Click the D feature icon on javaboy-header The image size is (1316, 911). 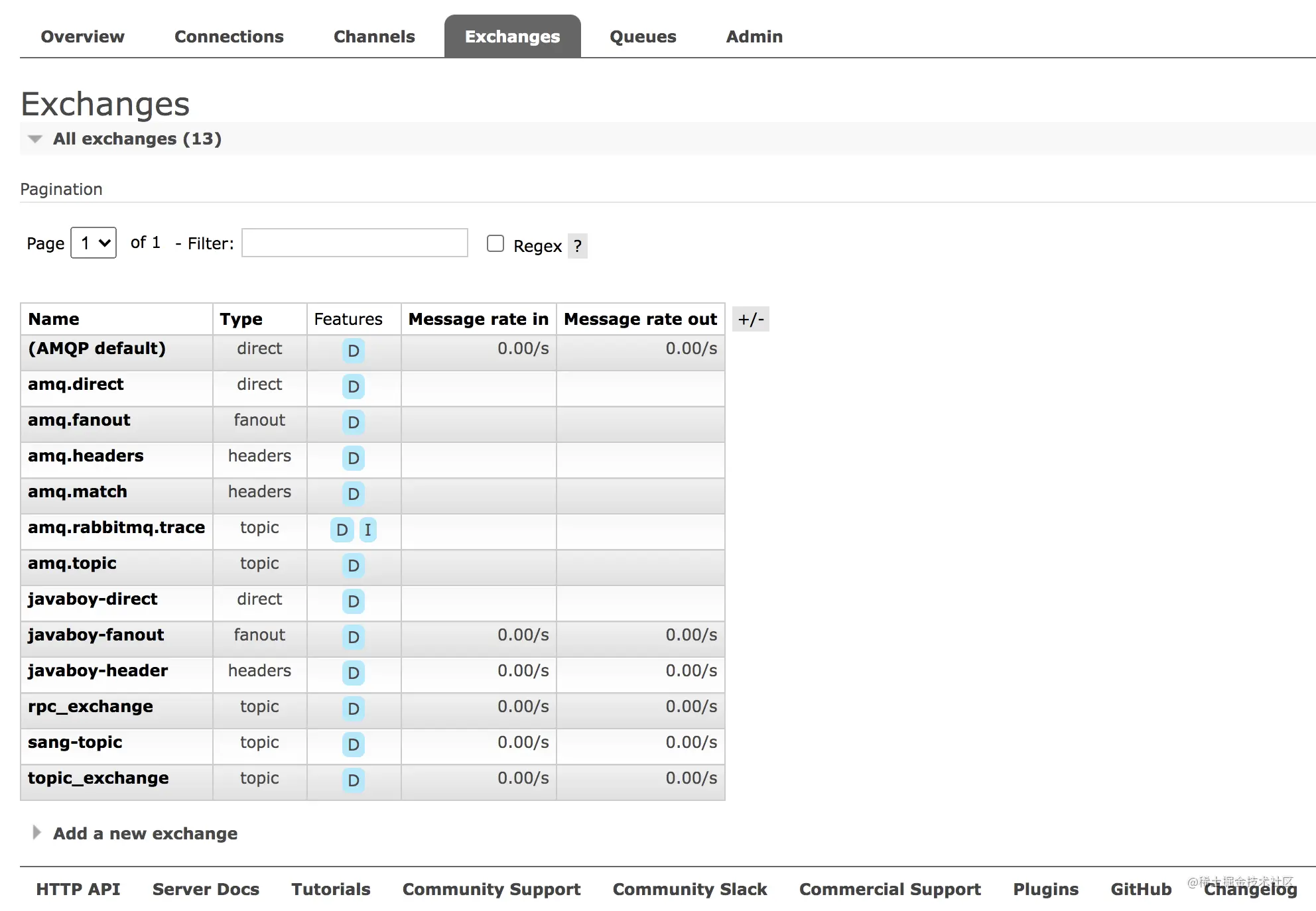click(x=352, y=671)
